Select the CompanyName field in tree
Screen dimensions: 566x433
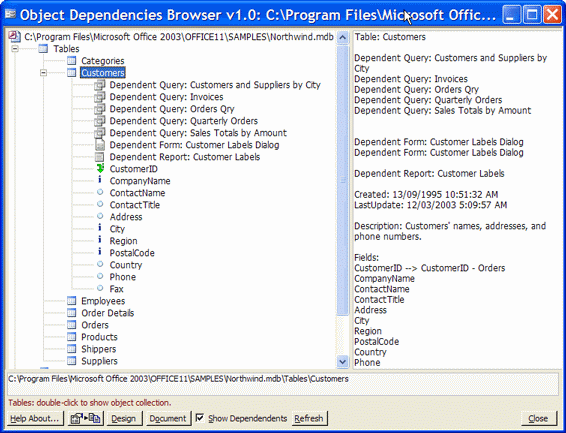click(140, 181)
